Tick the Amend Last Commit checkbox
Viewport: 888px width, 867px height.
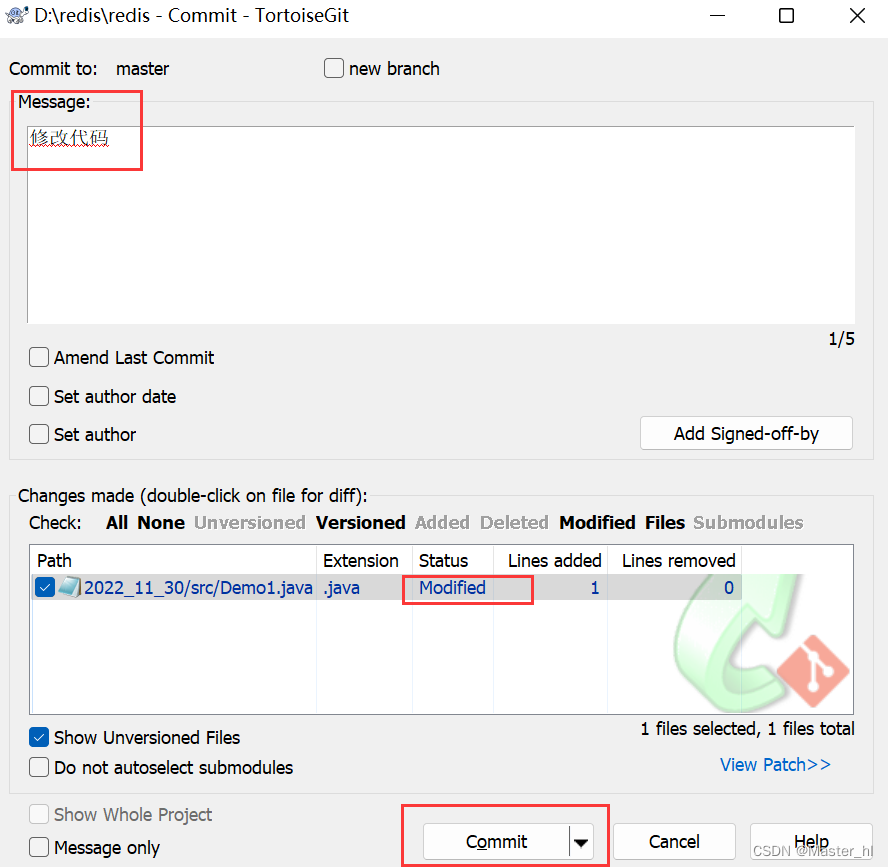pos(39,357)
